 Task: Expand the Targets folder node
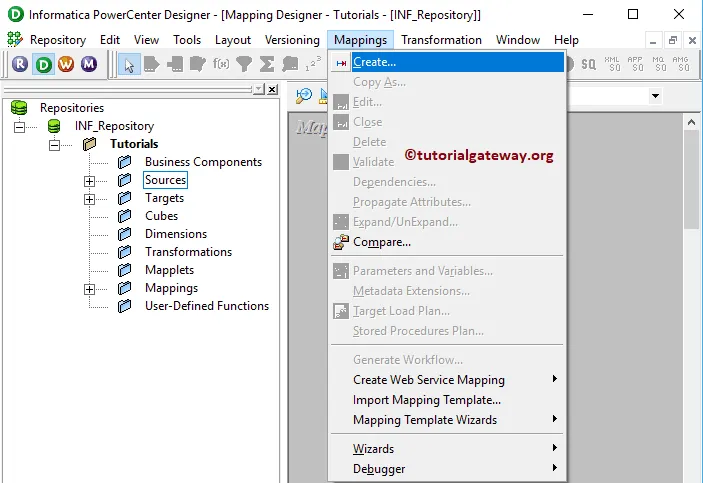[x=89, y=199]
